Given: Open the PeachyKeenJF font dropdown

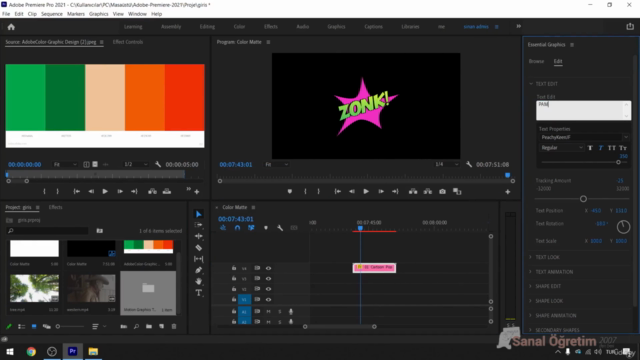Looking at the screenshot, I should (584, 137).
